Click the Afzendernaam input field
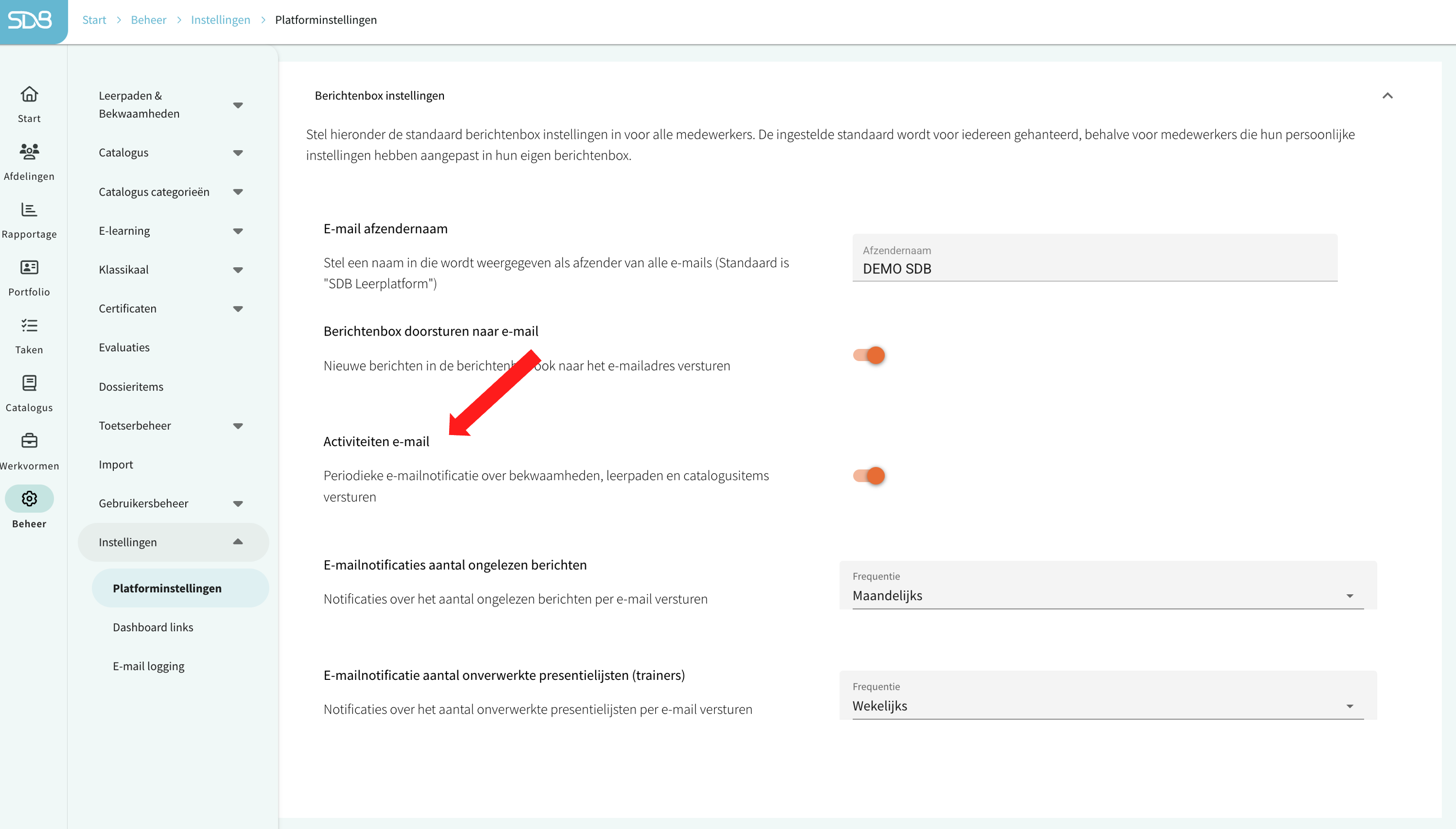The image size is (1456, 829). pos(1094,257)
